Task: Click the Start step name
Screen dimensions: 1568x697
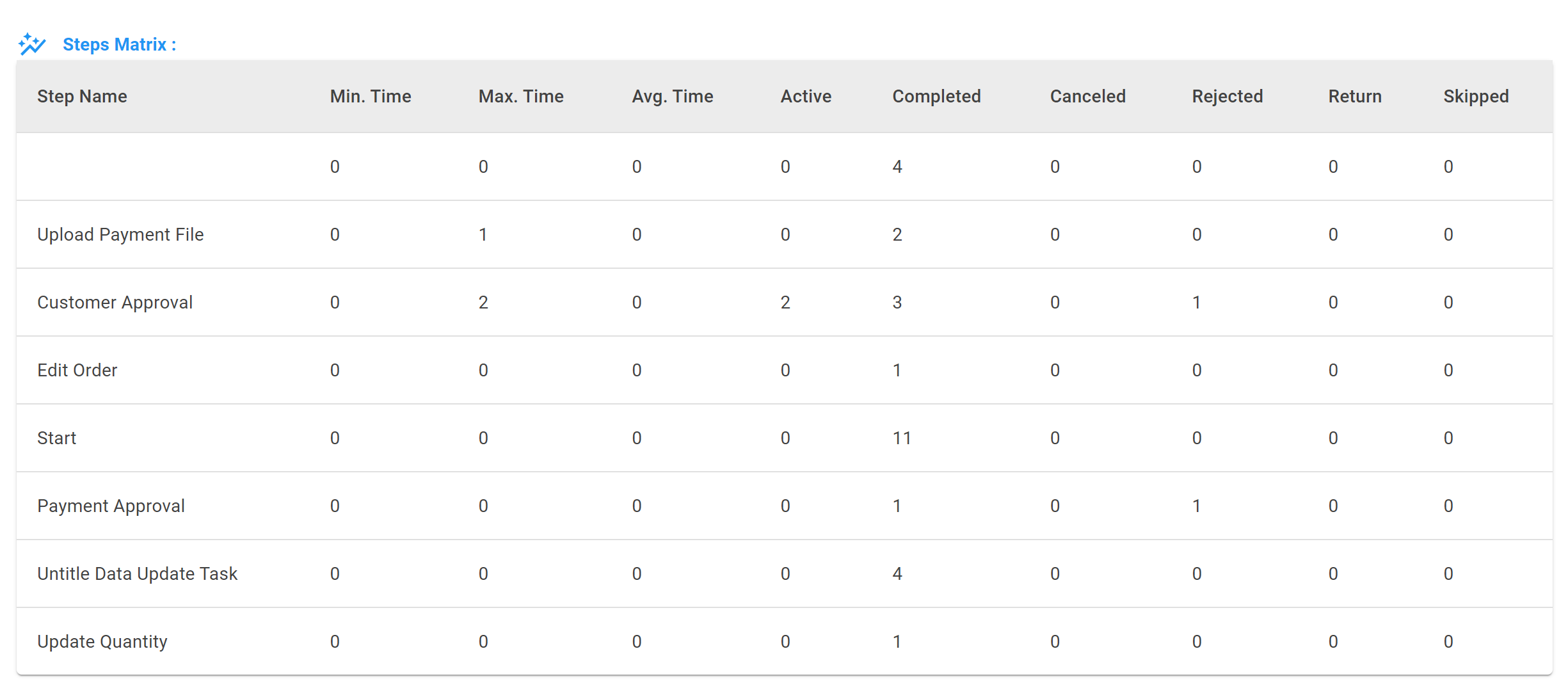Action: click(56, 438)
